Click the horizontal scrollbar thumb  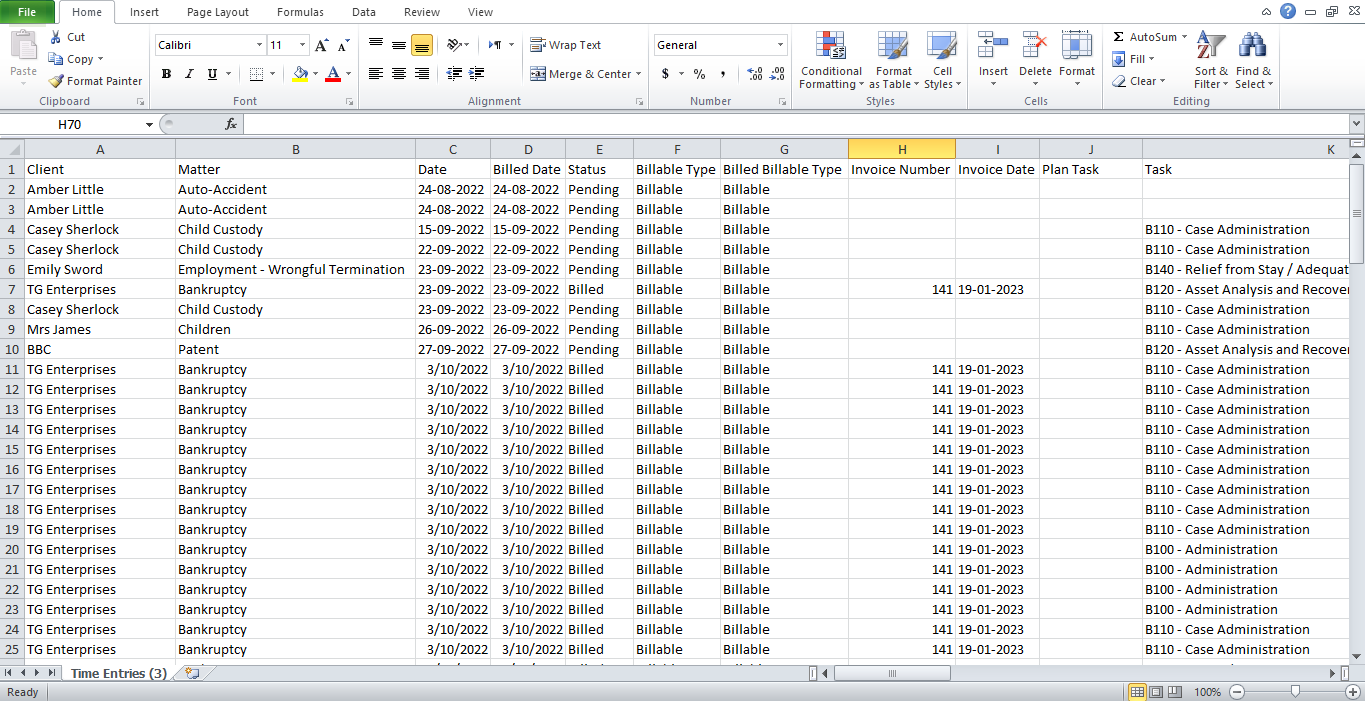coord(892,673)
